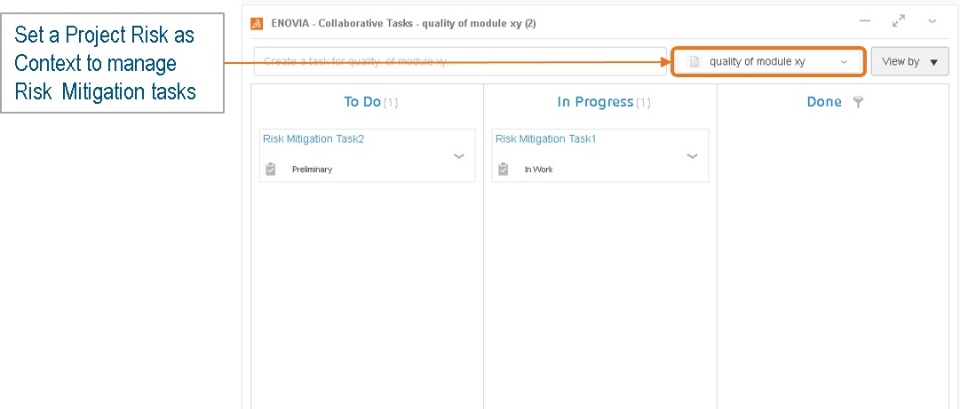Click the To Do column header

(x=362, y=102)
